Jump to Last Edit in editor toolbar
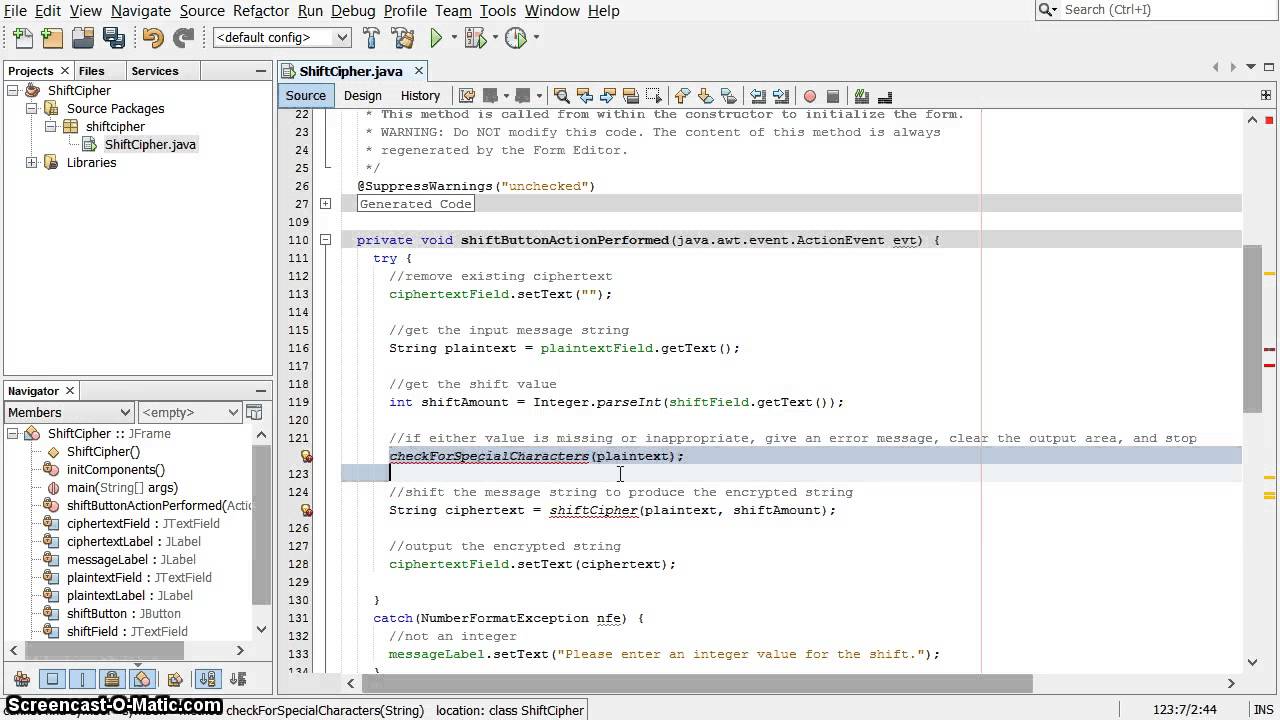Viewport: 1280px width, 720px height. 467,96
